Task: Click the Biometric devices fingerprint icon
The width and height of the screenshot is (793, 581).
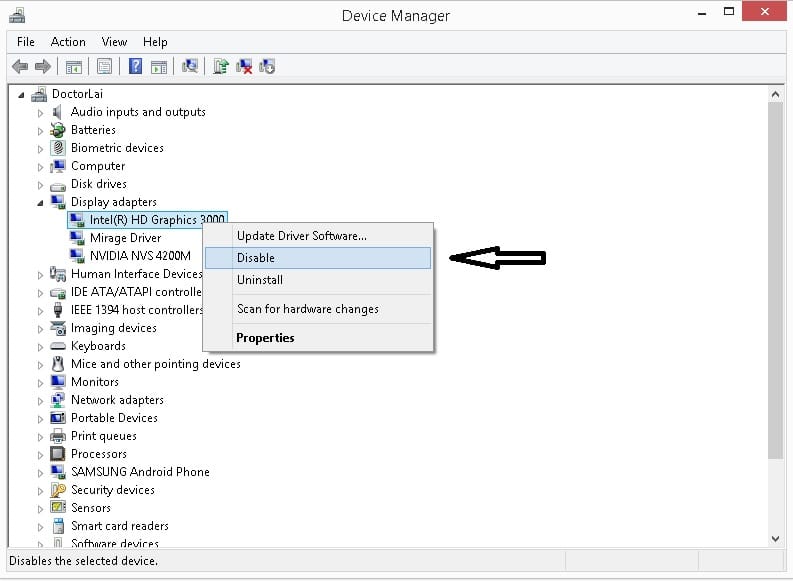Action: point(58,148)
